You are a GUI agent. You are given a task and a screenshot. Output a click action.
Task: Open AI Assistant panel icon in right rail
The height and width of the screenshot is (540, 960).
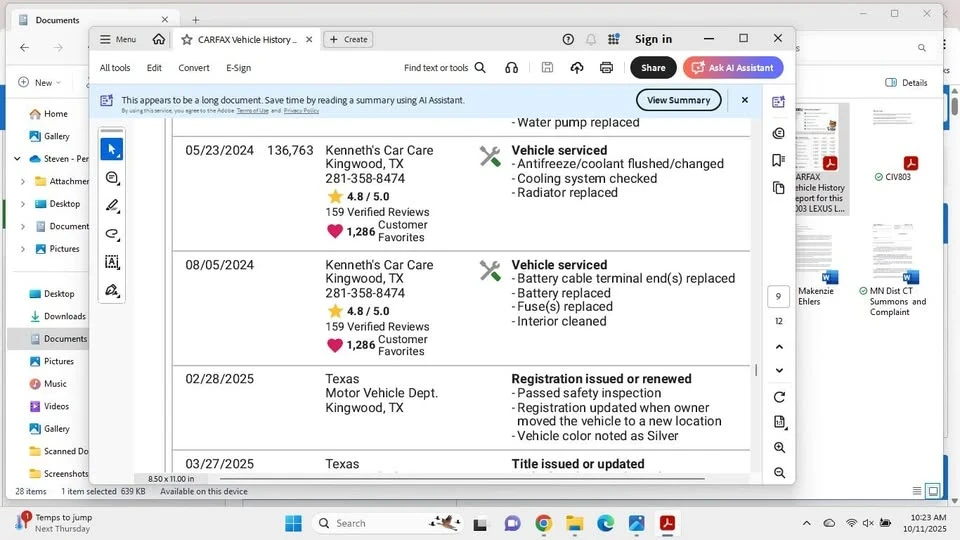[x=778, y=102]
